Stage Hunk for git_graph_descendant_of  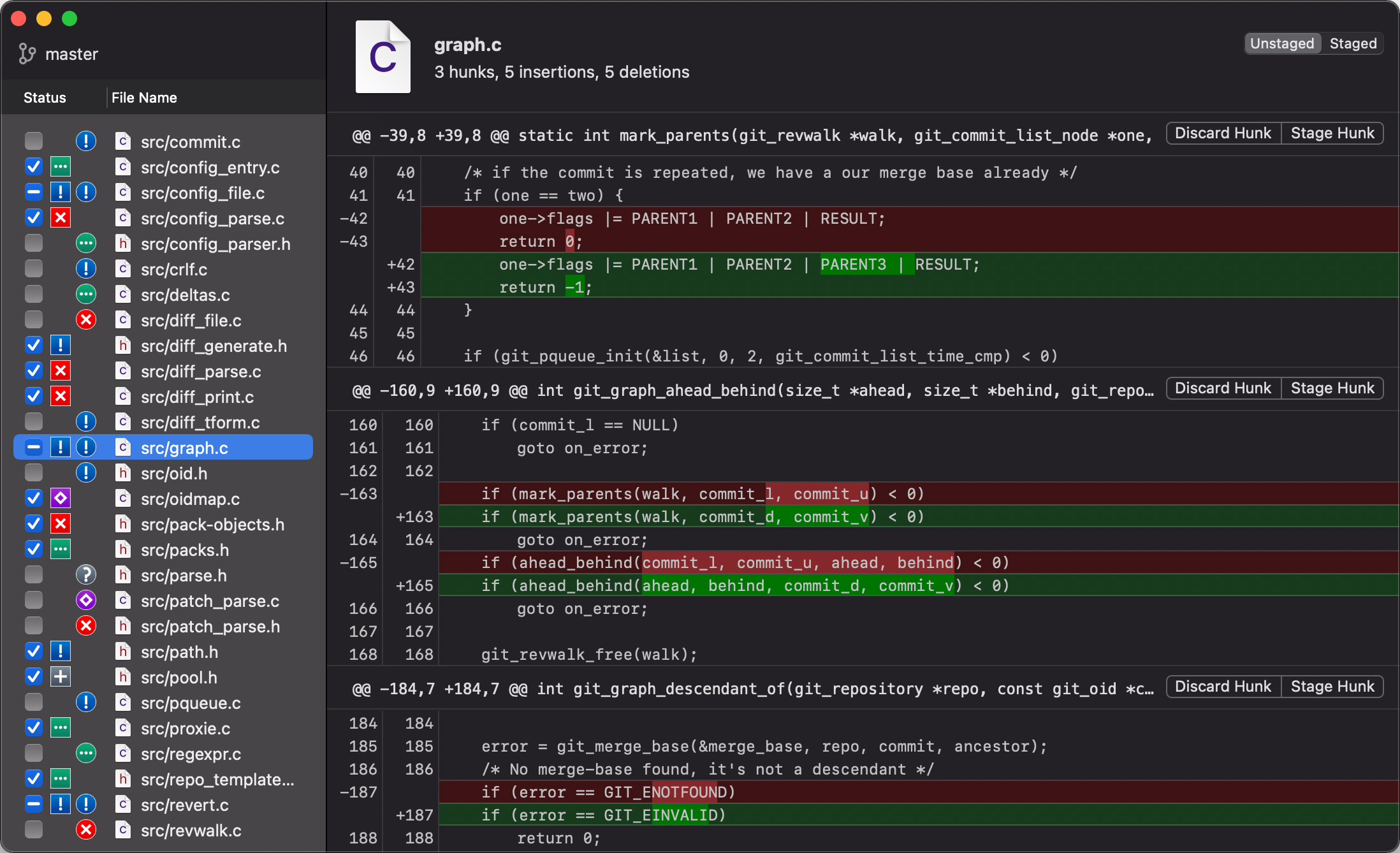(x=1332, y=687)
